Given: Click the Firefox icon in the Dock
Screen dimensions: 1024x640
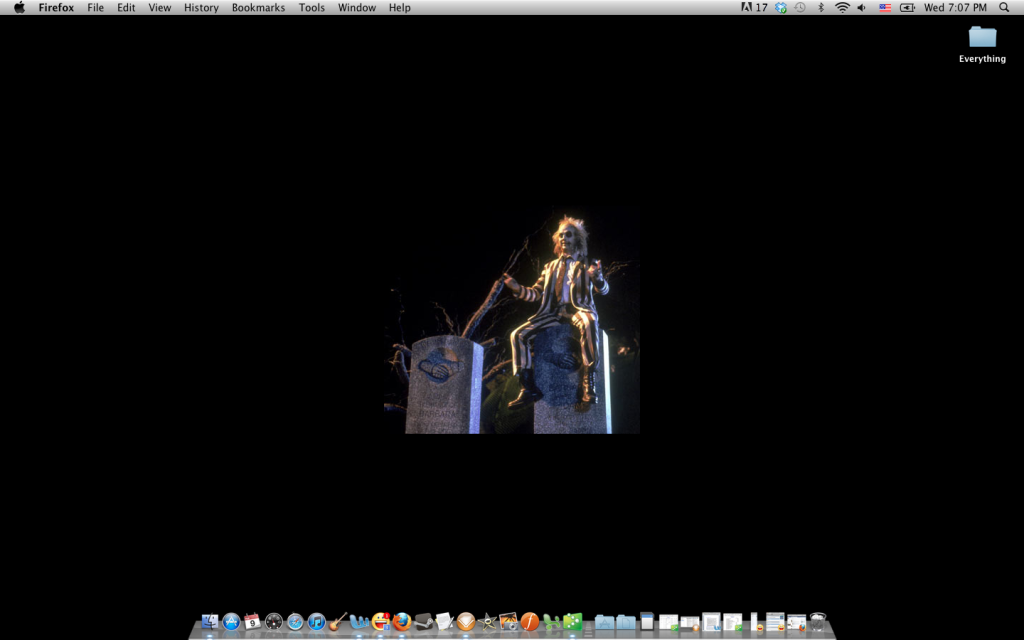Looking at the screenshot, I should coord(402,621).
